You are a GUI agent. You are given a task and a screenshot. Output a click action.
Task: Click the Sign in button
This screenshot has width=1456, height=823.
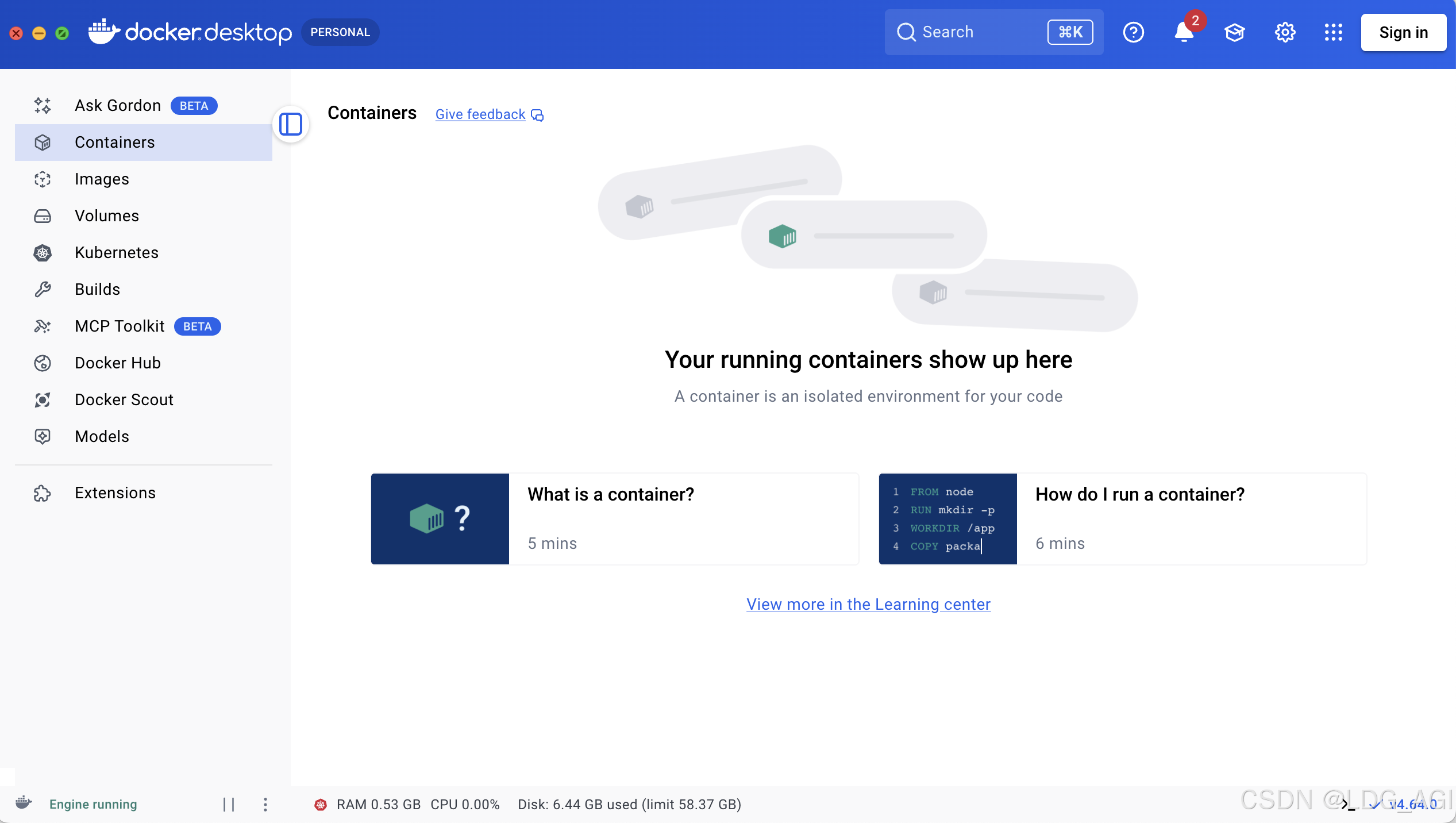(x=1403, y=32)
